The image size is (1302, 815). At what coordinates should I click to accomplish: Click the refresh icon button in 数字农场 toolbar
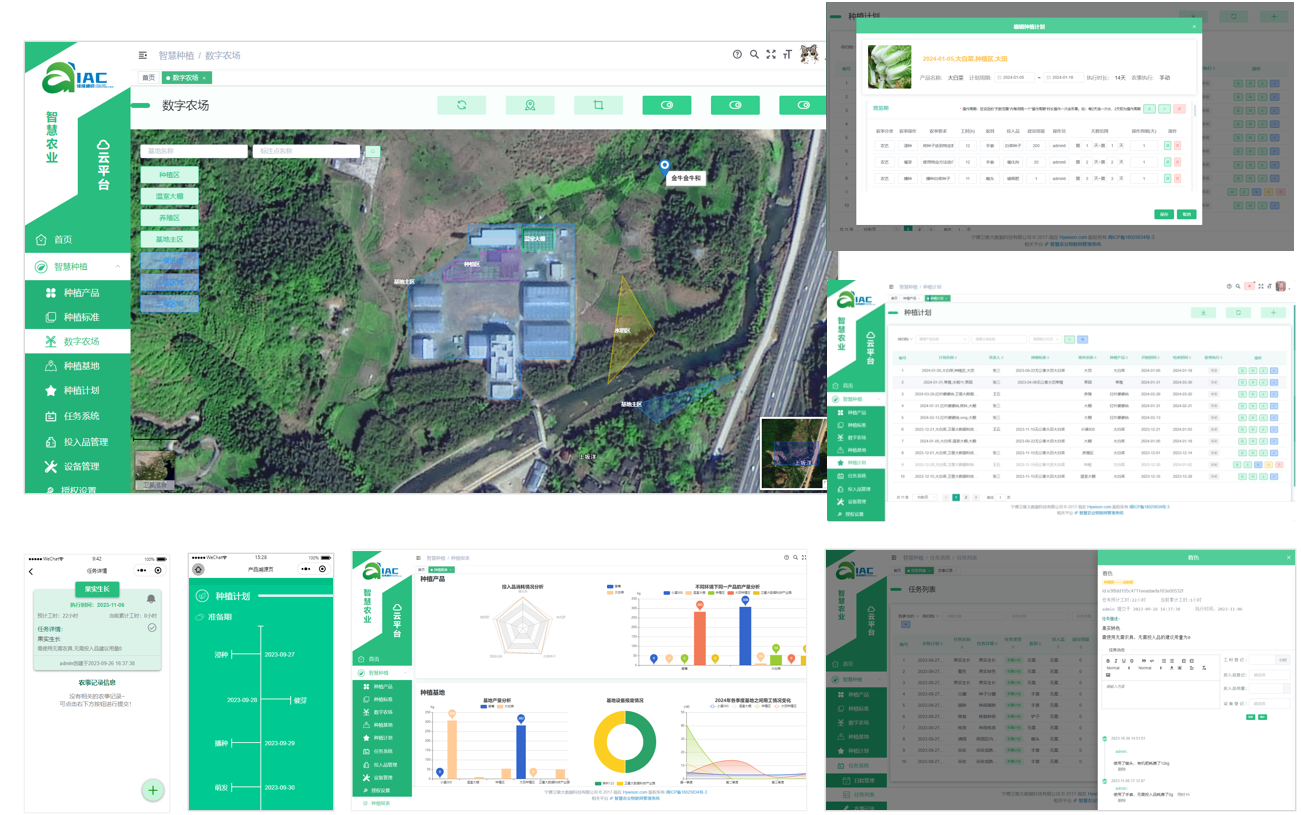point(461,105)
